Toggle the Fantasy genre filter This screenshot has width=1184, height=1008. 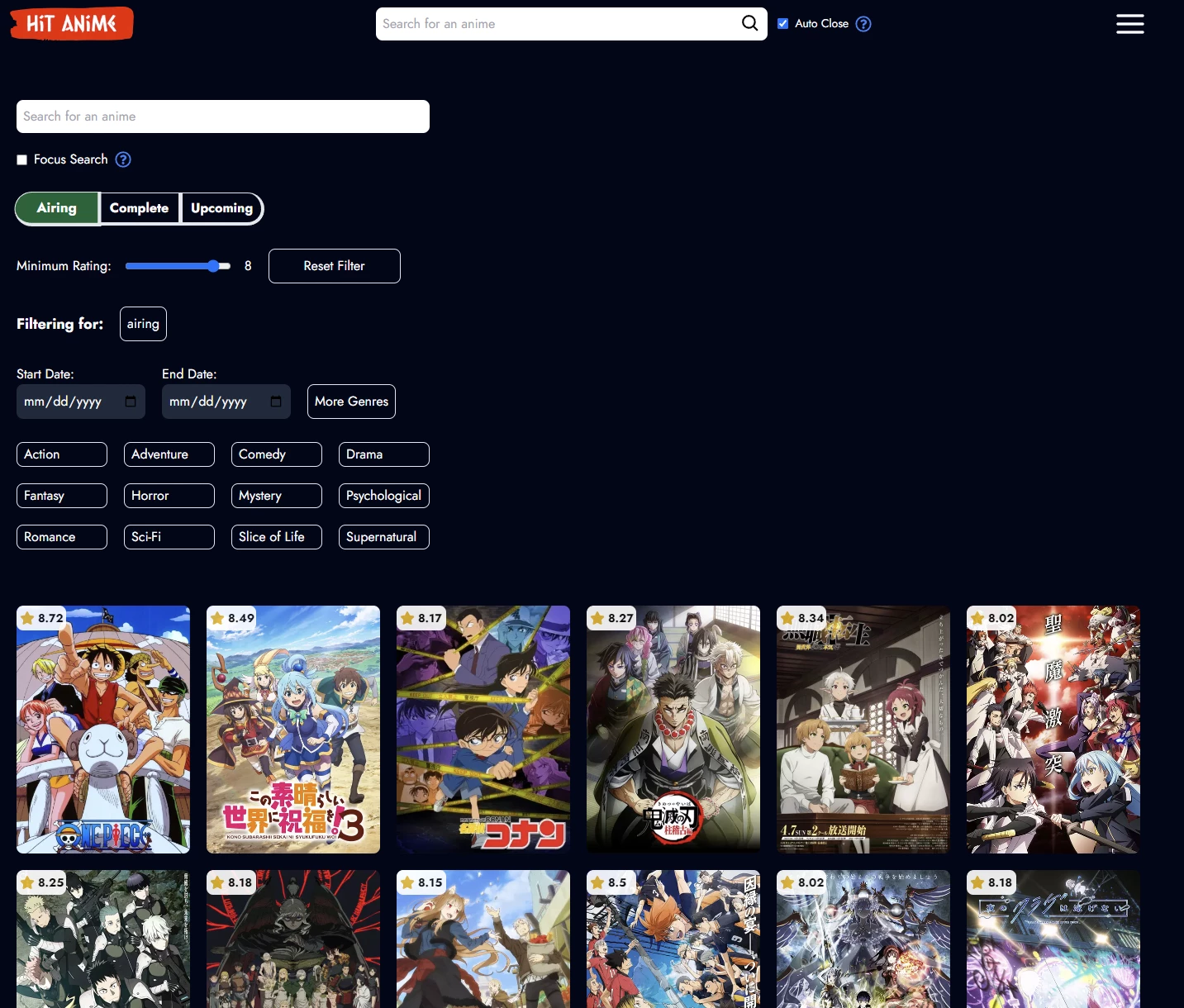pyautogui.click(x=62, y=496)
